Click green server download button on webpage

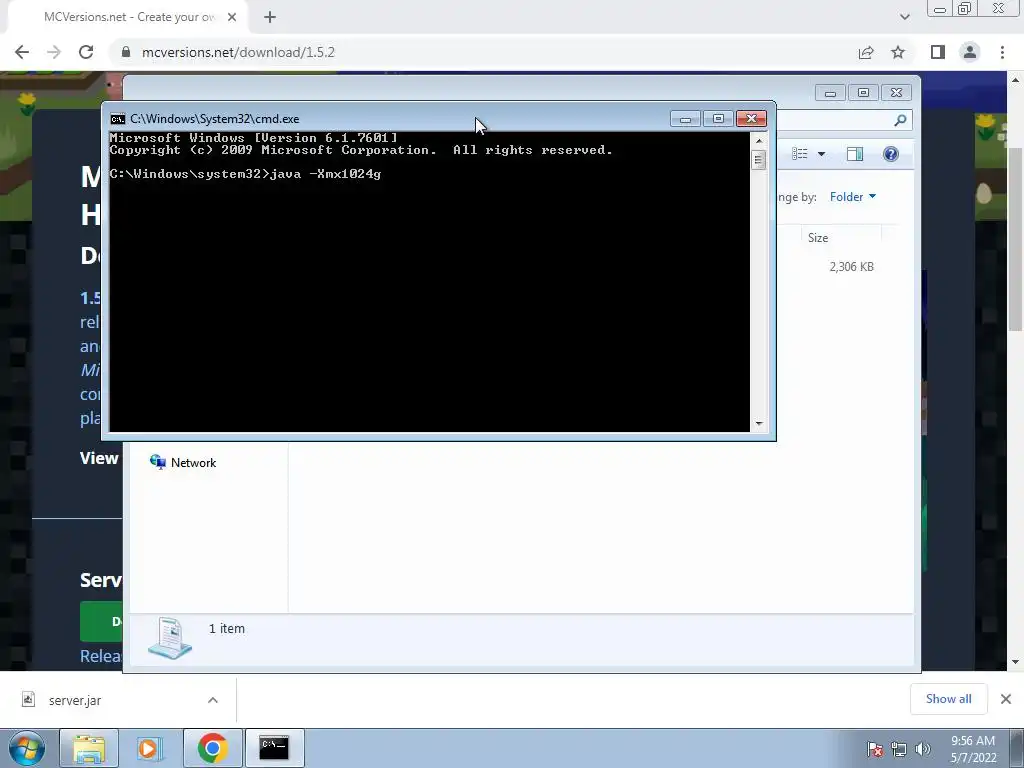tap(102, 621)
